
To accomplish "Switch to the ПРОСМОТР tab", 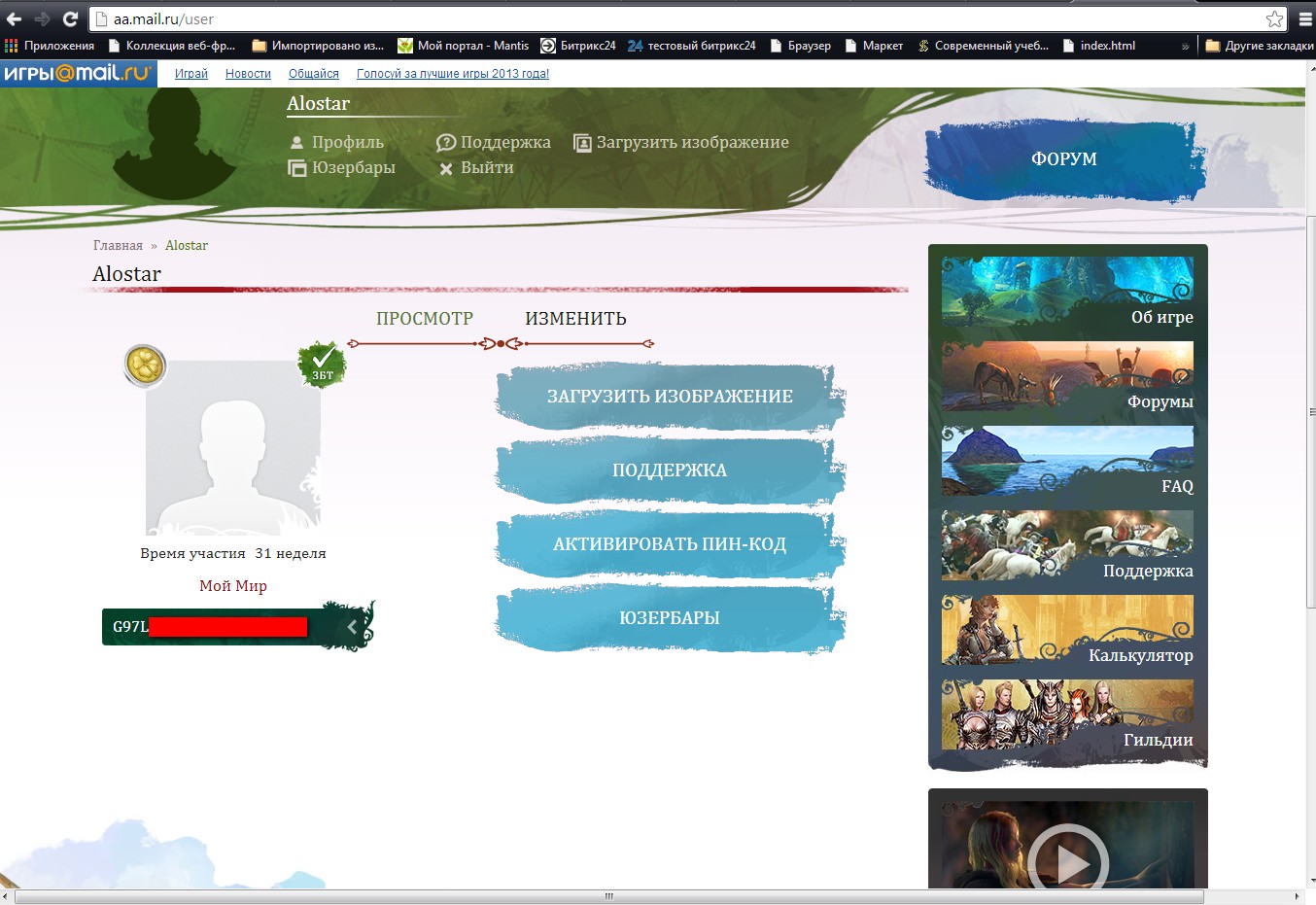I will click(x=425, y=319).
